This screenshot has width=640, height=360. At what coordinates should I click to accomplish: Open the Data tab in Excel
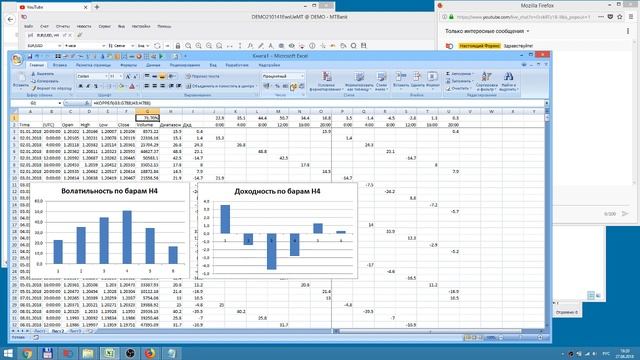pyautogui.click(x=153, y=65)
